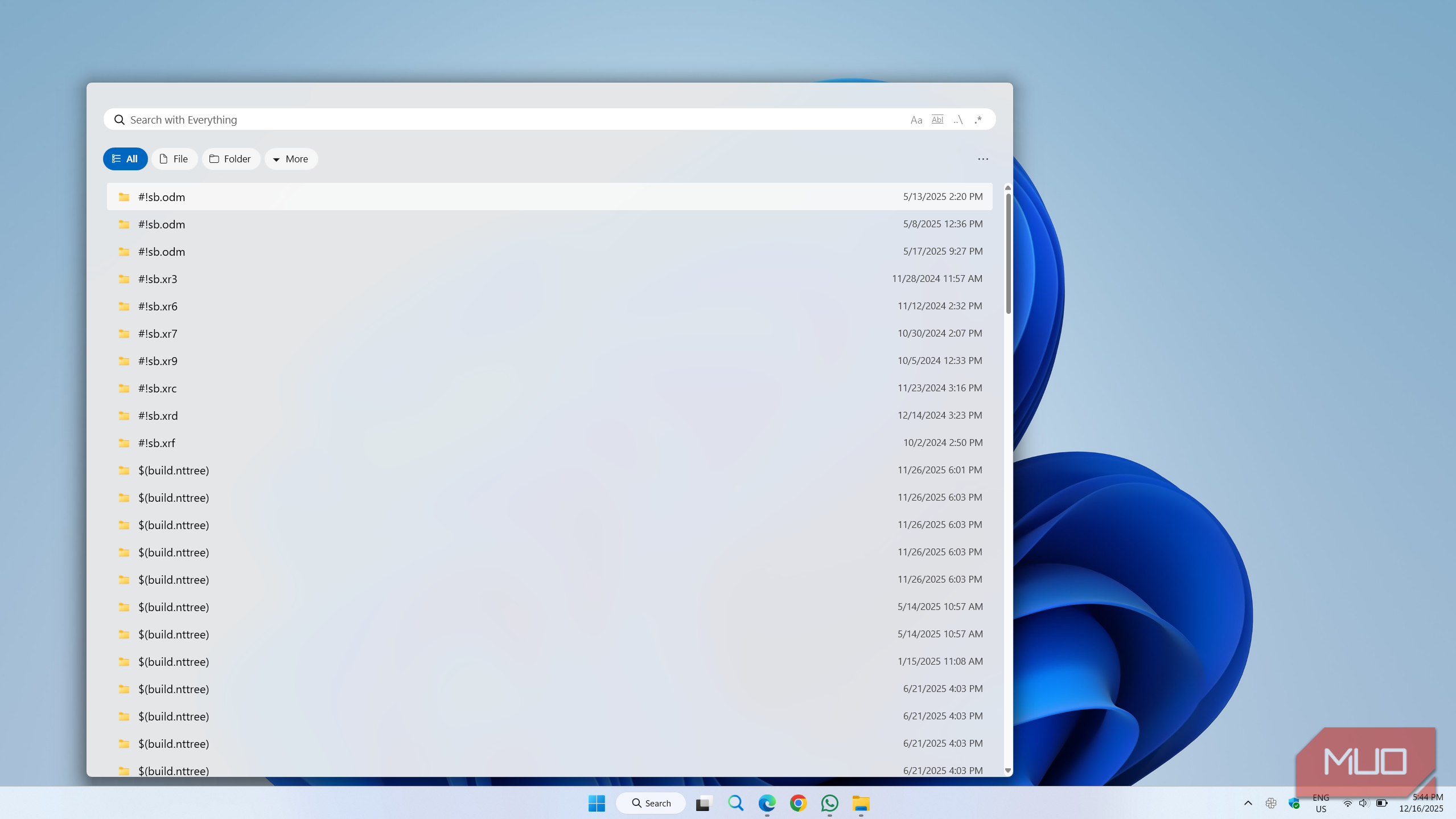Select the #!sb.xr3 folder row
This screenshot has width=1456, height=819.
[549, 279]
